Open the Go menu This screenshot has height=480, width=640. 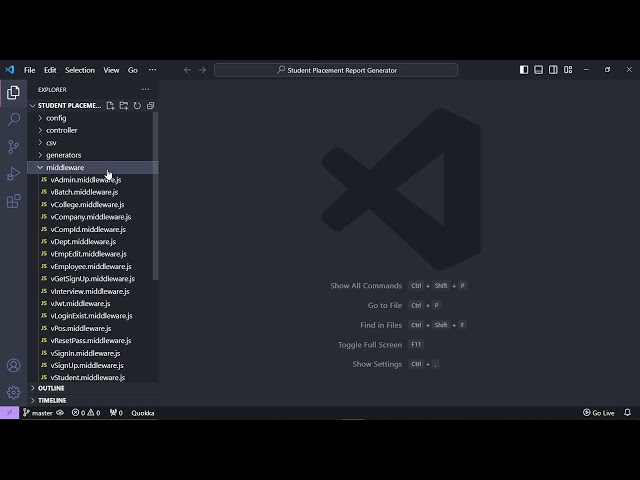pyautogui.click(x=133, y=70)
